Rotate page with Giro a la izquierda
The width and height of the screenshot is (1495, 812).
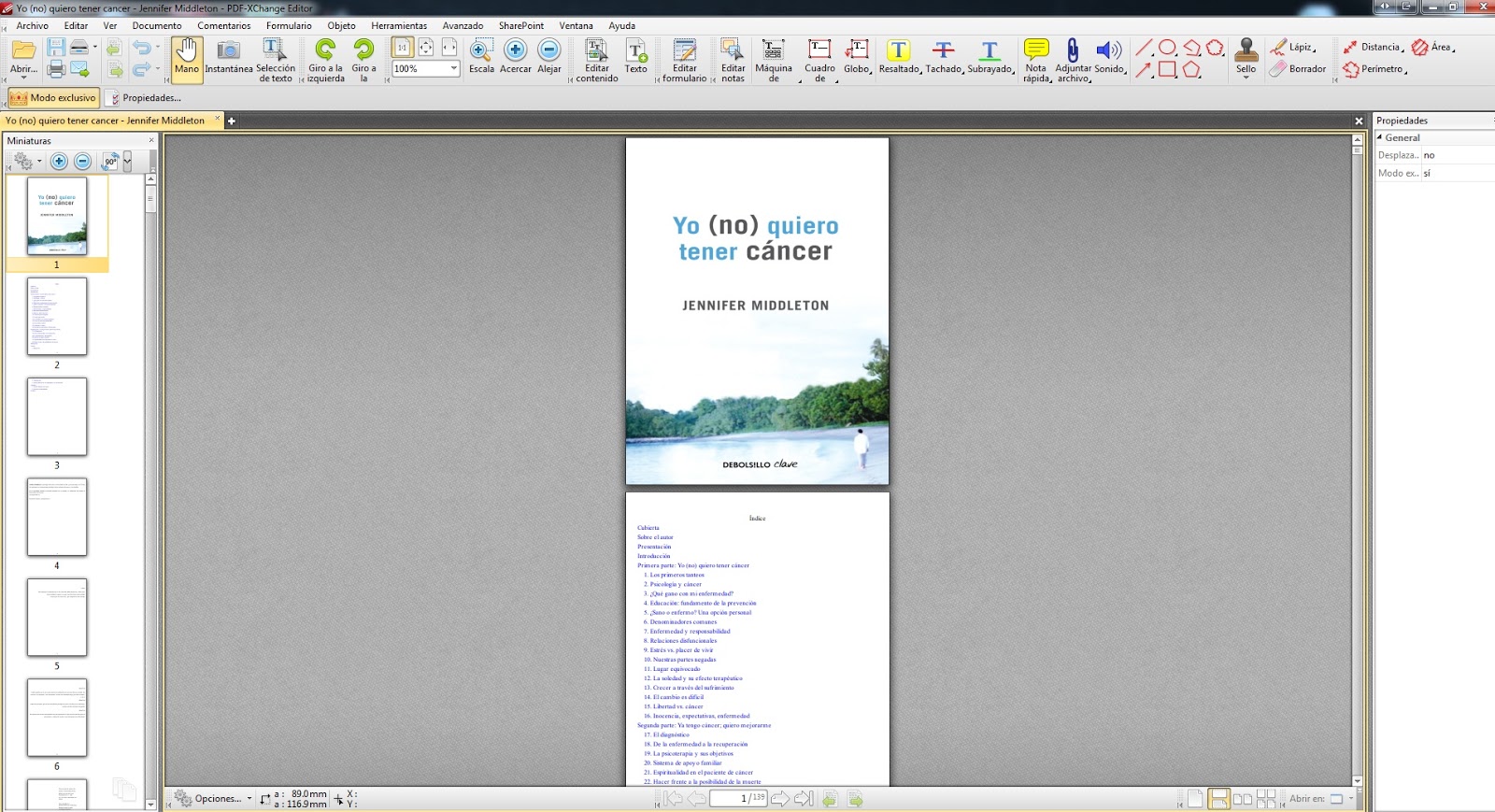[x=326, y=60]
